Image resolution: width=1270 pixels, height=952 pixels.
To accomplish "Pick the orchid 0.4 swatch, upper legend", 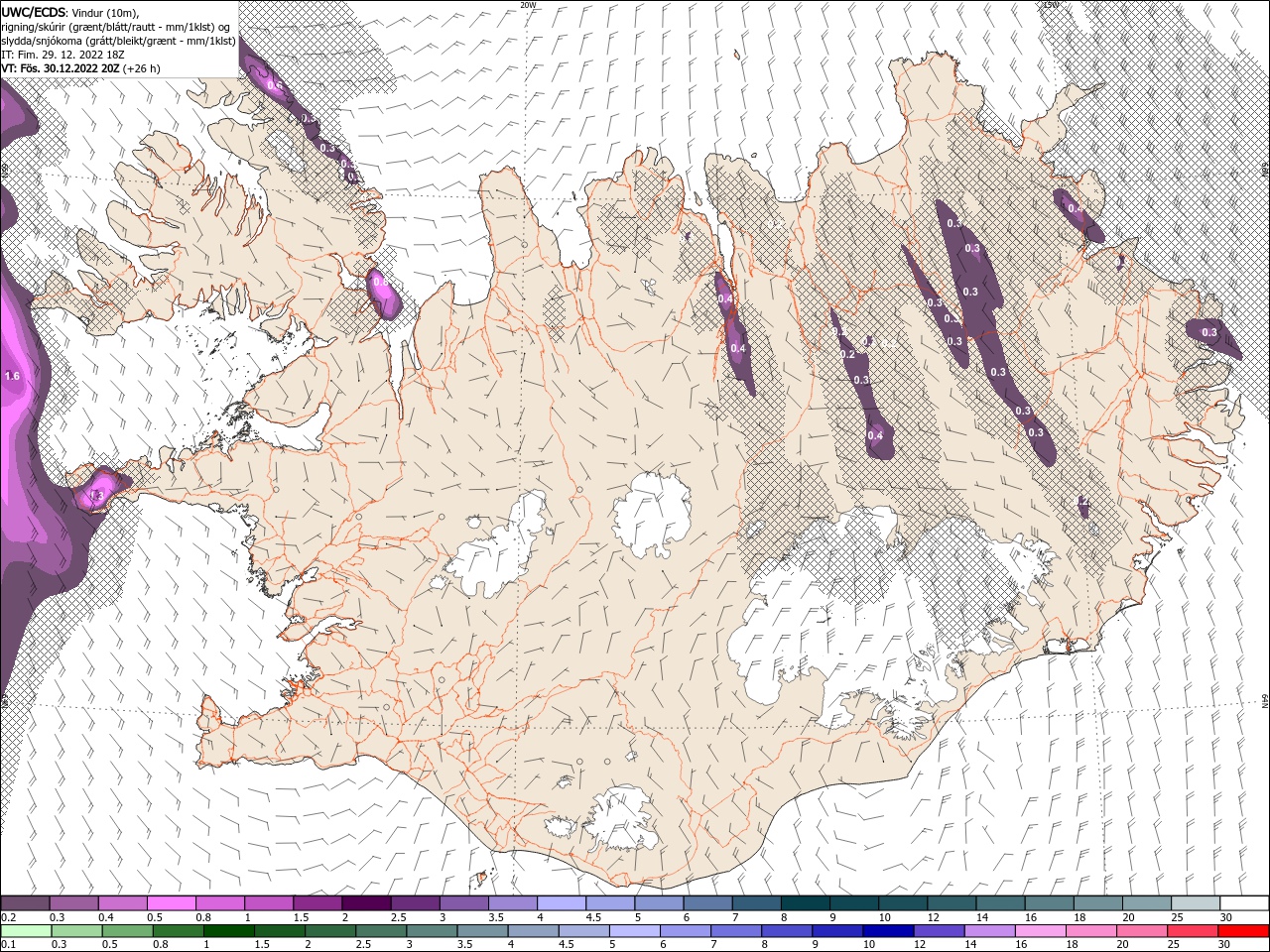I will point(122,903).
